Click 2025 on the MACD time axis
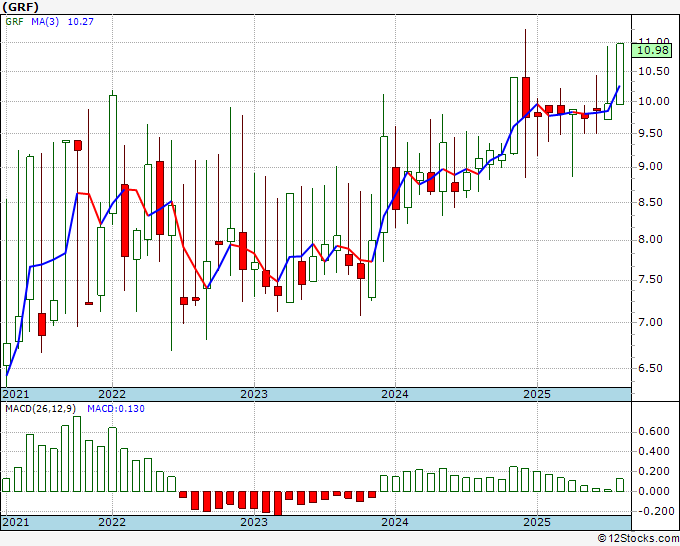680x546 pixels. click(x=537, y=522)
